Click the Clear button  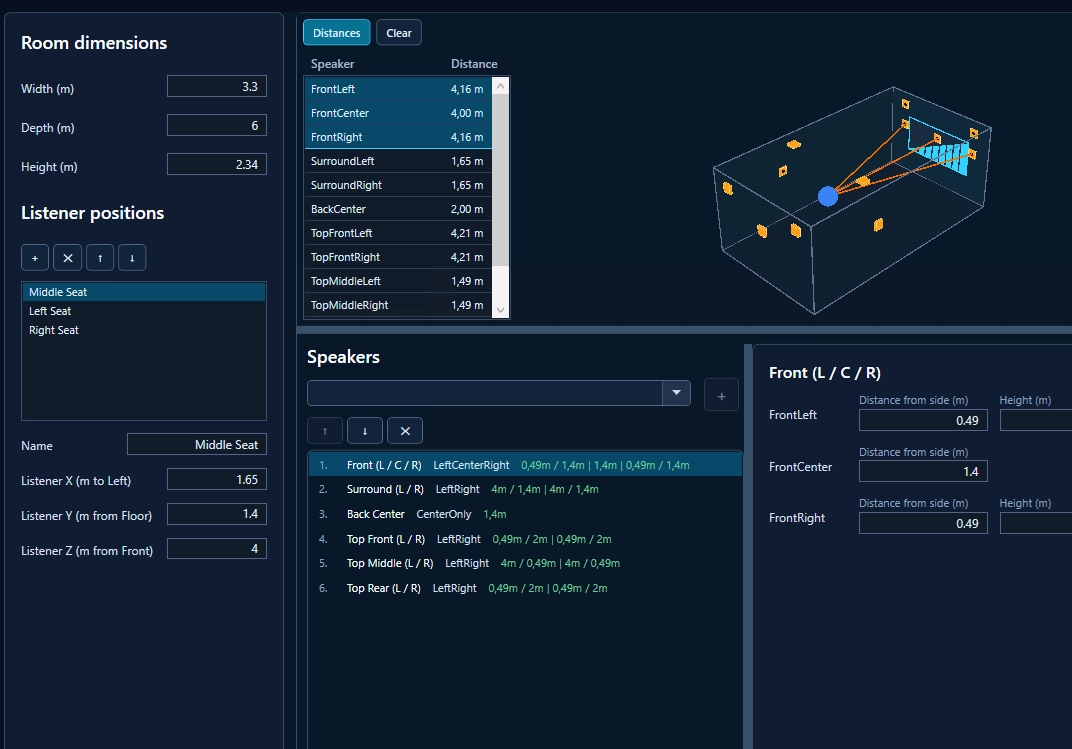(399, 33)
